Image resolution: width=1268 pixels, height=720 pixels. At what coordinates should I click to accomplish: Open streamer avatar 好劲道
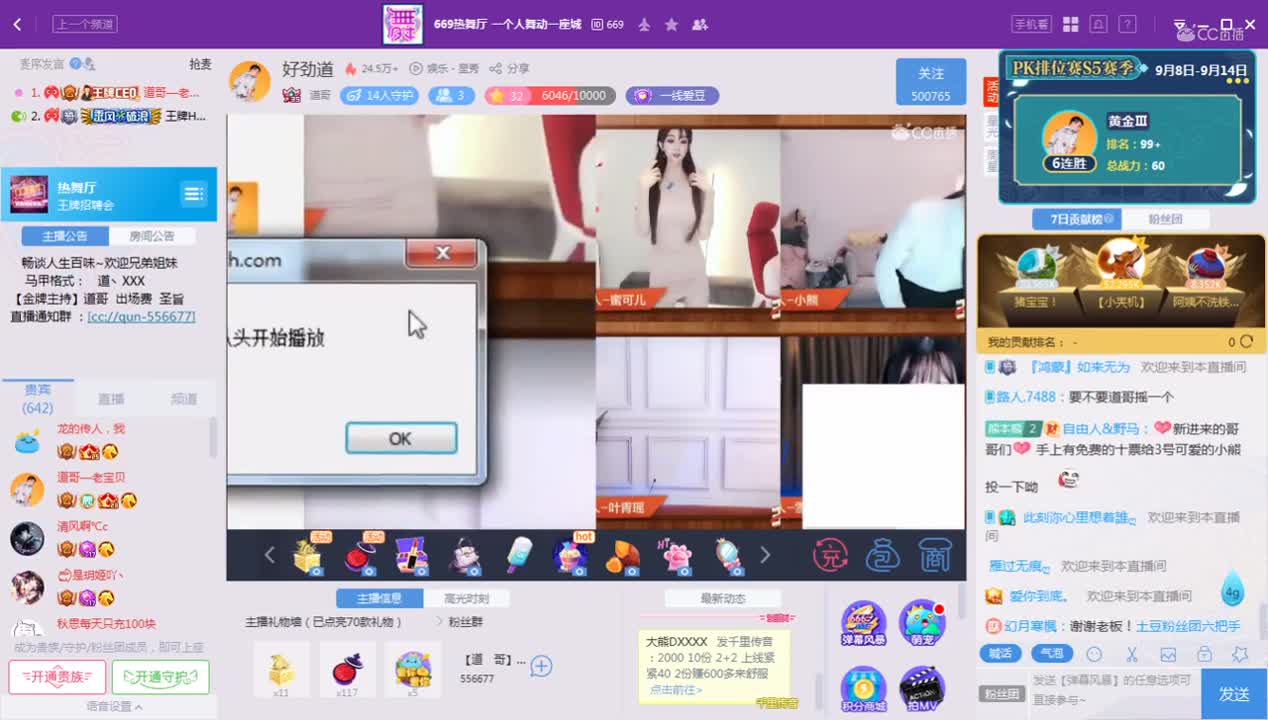[249, 81]
